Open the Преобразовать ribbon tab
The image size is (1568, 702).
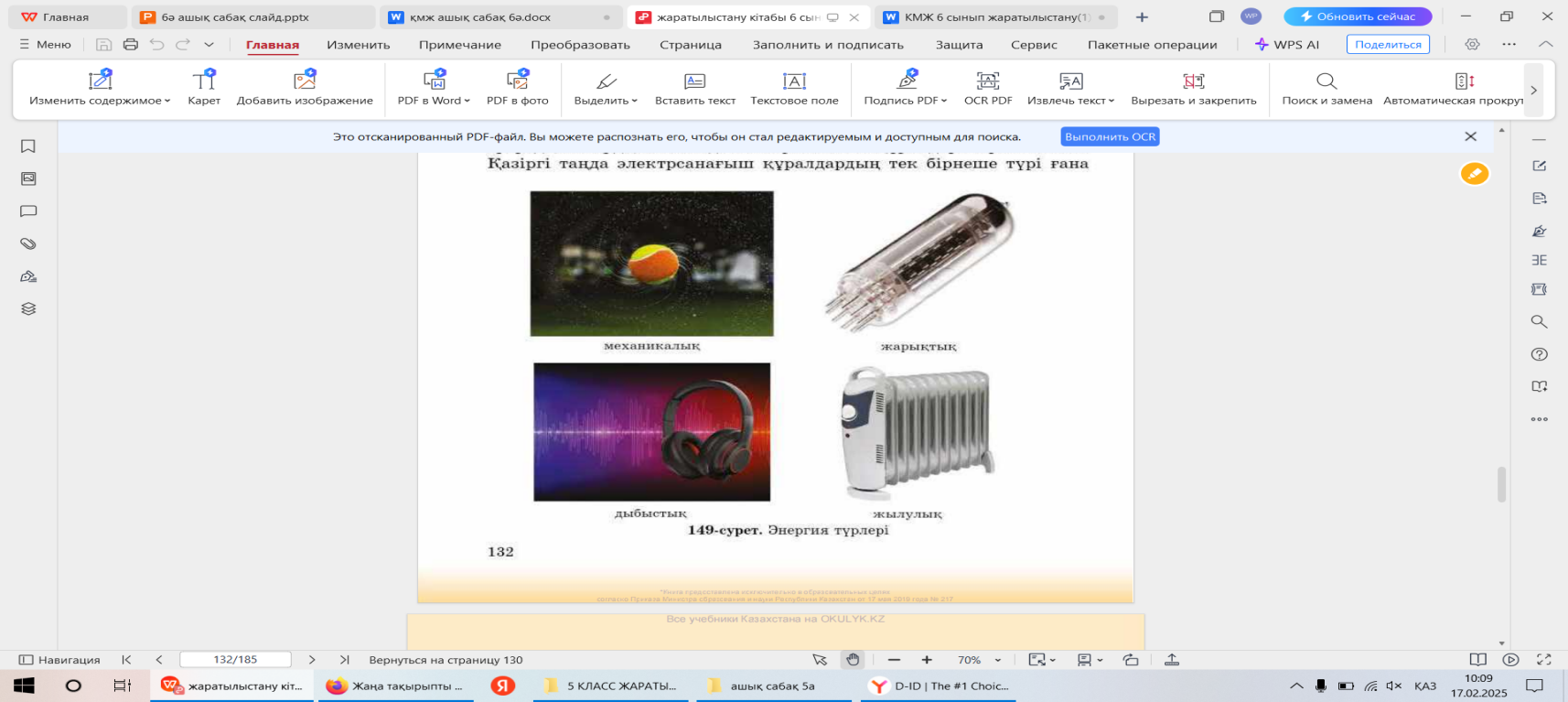point(580,44)
